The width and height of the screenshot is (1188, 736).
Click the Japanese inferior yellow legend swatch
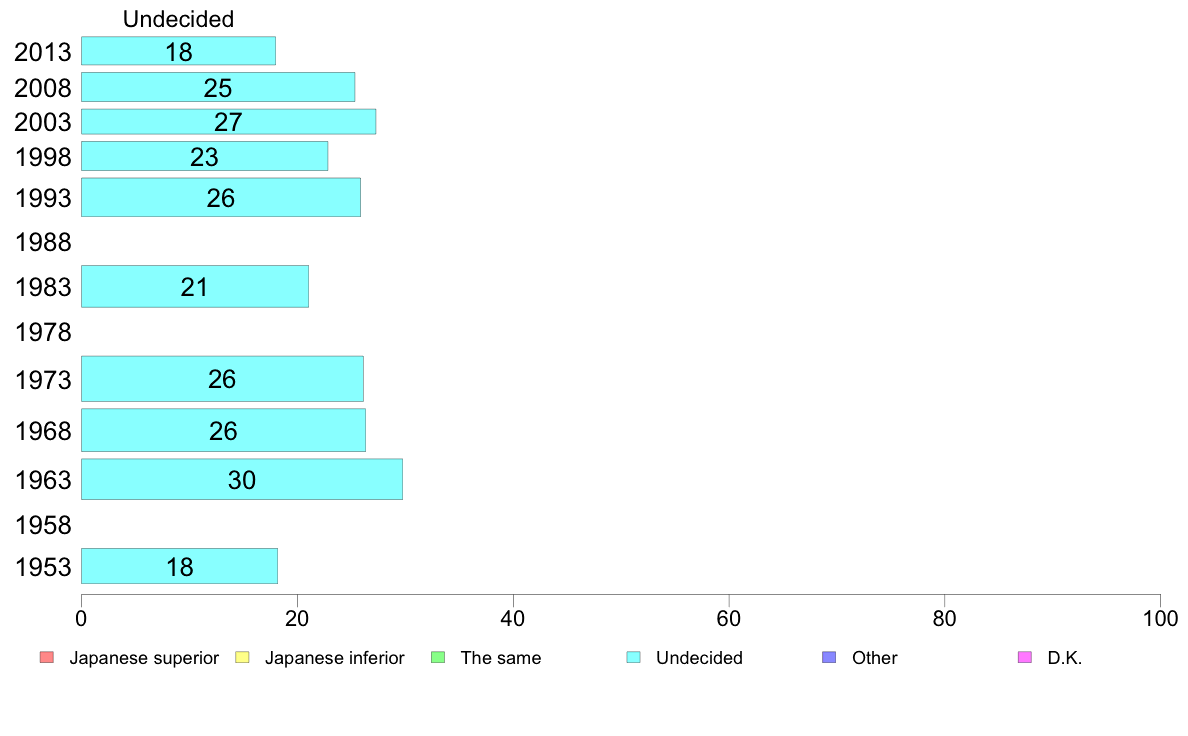pyautogui.click(x=242, y=657)
